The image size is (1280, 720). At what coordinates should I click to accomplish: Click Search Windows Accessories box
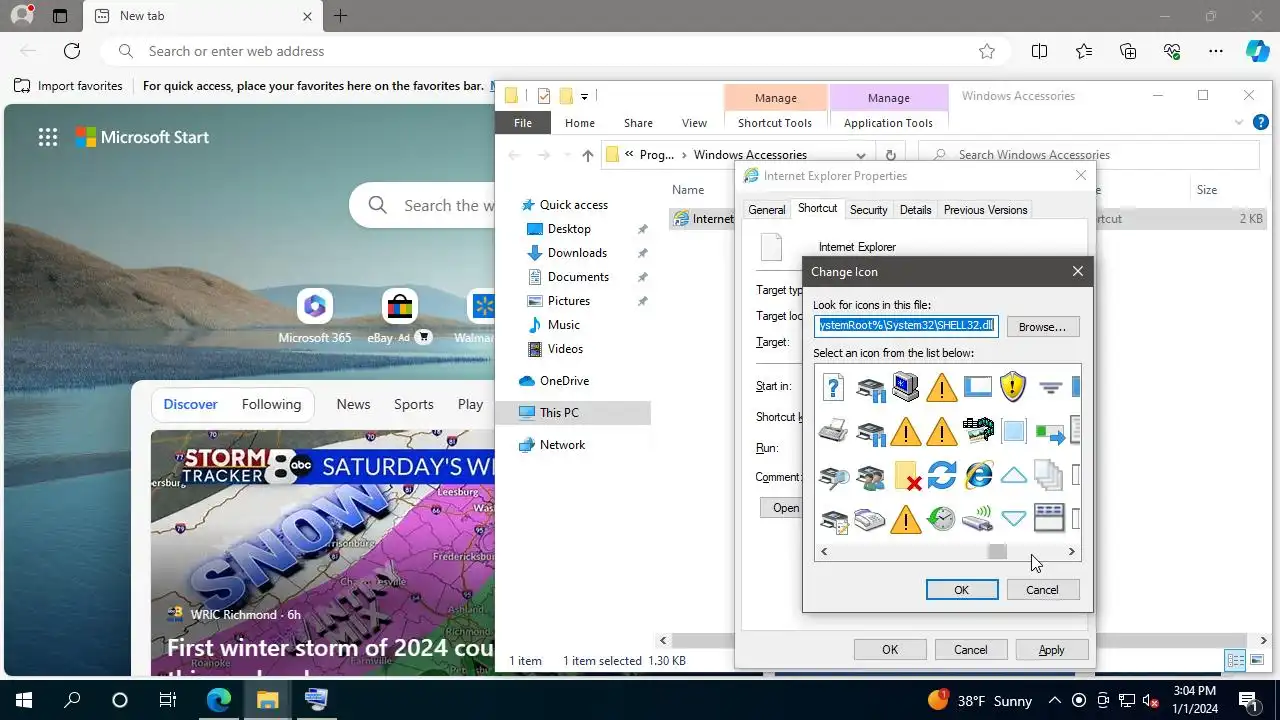(x=1088, y=155)
